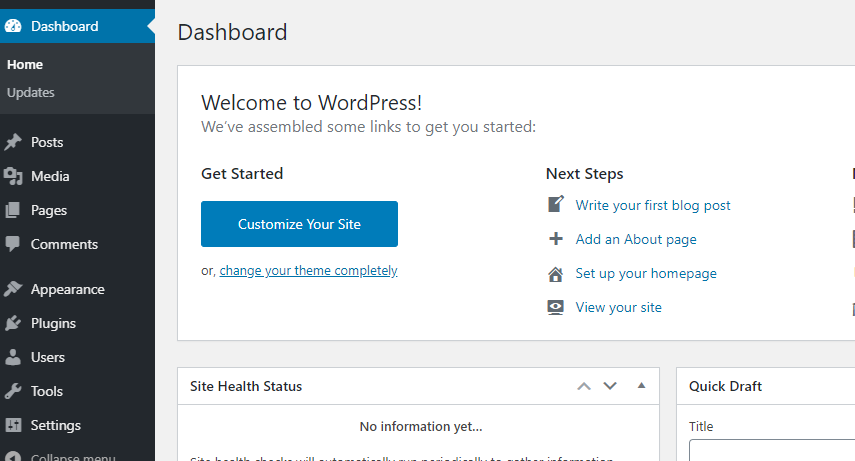
Task: Open Write your first blog post link
Action: pyautogui.click(x=653, y=206)
